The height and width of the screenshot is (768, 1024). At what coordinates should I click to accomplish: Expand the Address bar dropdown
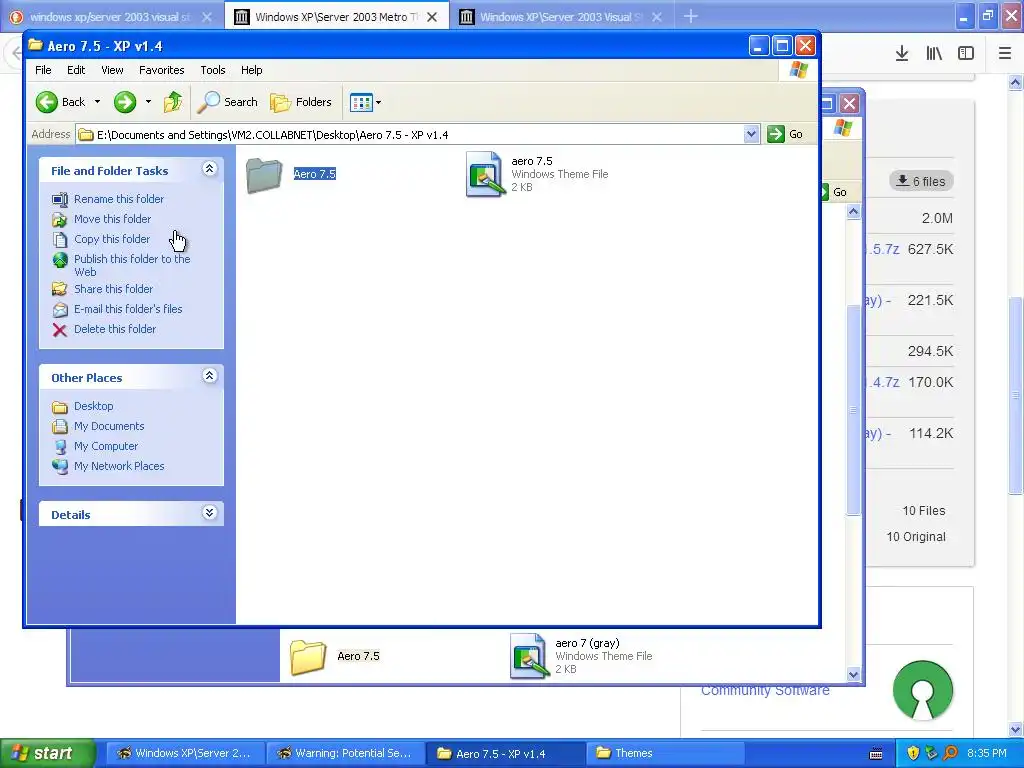751,134
